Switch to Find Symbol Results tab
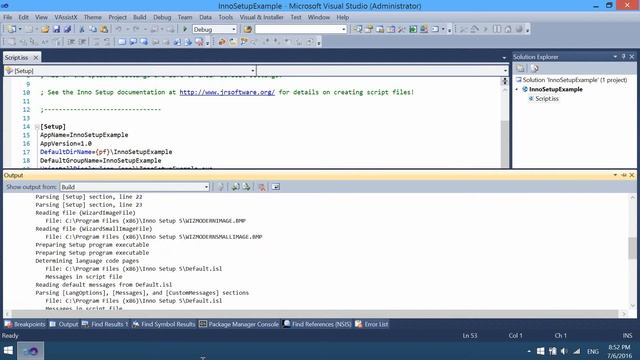 [x=163, y=324]
